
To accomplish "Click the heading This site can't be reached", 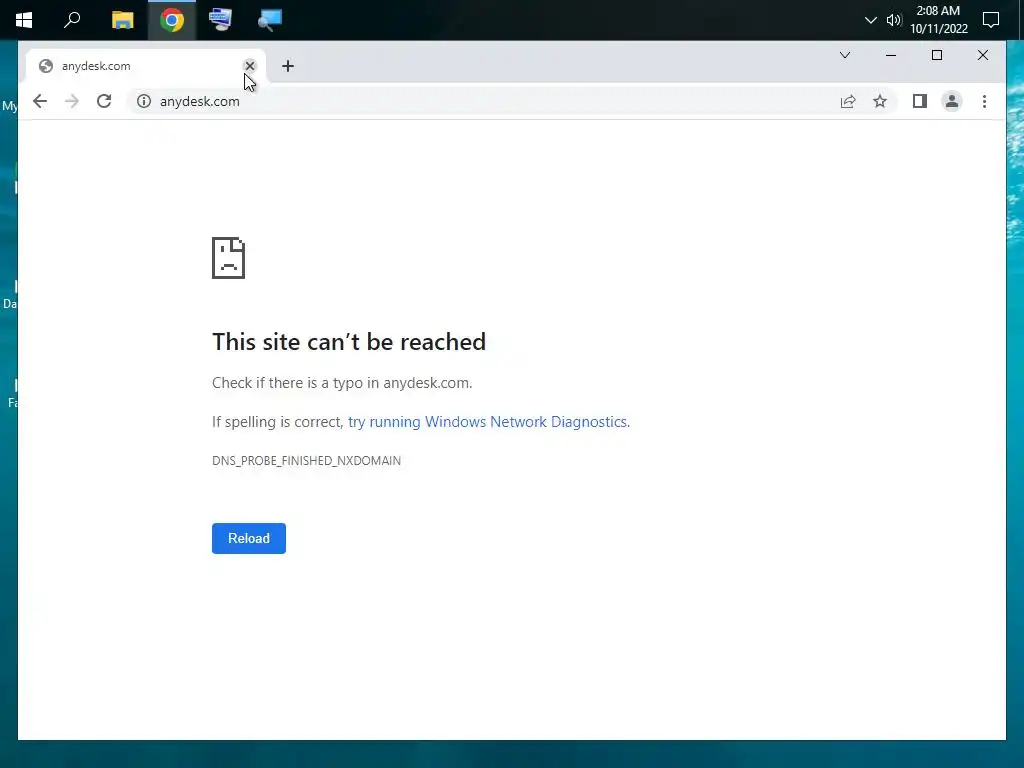I will (x=349, y=342).
